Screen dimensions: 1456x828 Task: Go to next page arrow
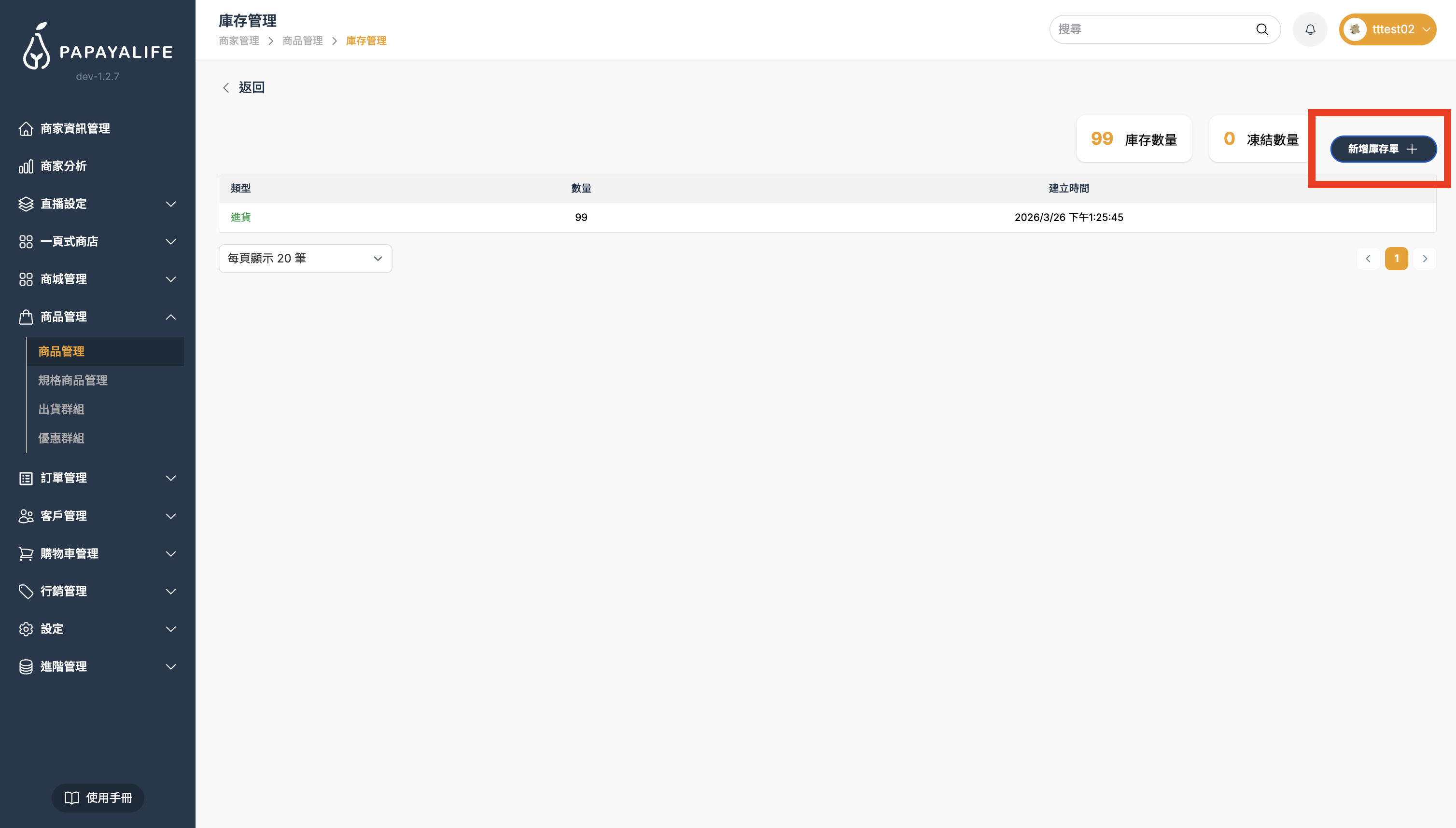[1424, 258]
